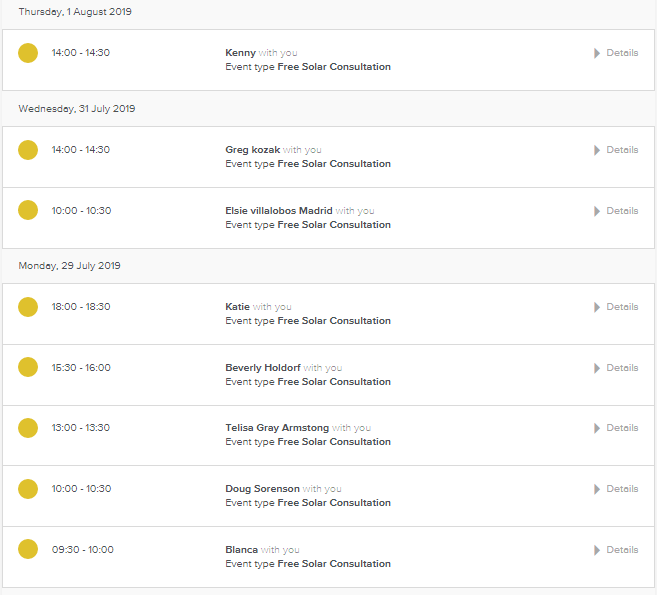Viewport: 657px width, 595px height.
Task: Open Details for Katie's 18:00 event
Action: click(616, 307)
